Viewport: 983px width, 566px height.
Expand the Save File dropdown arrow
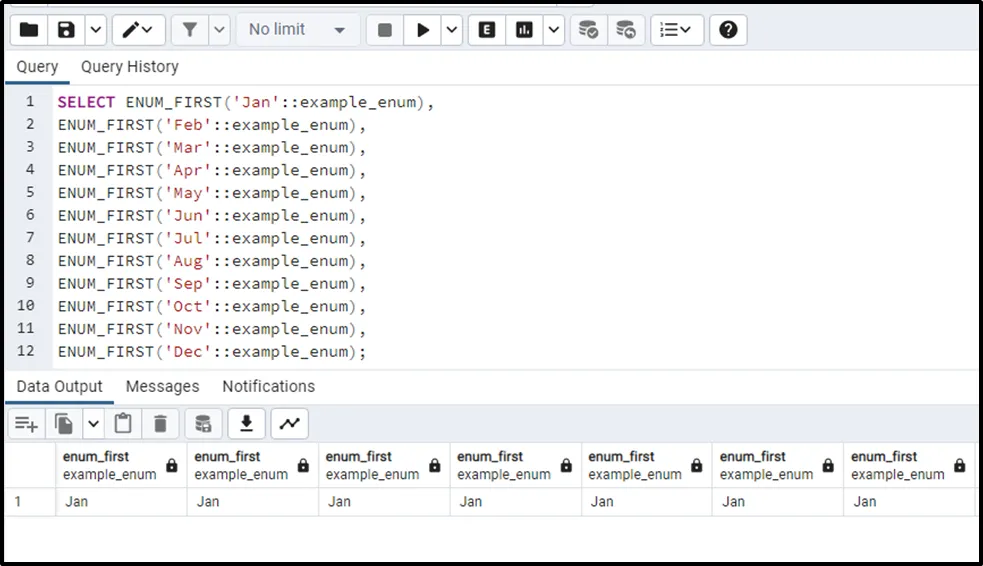coord(95,30)
